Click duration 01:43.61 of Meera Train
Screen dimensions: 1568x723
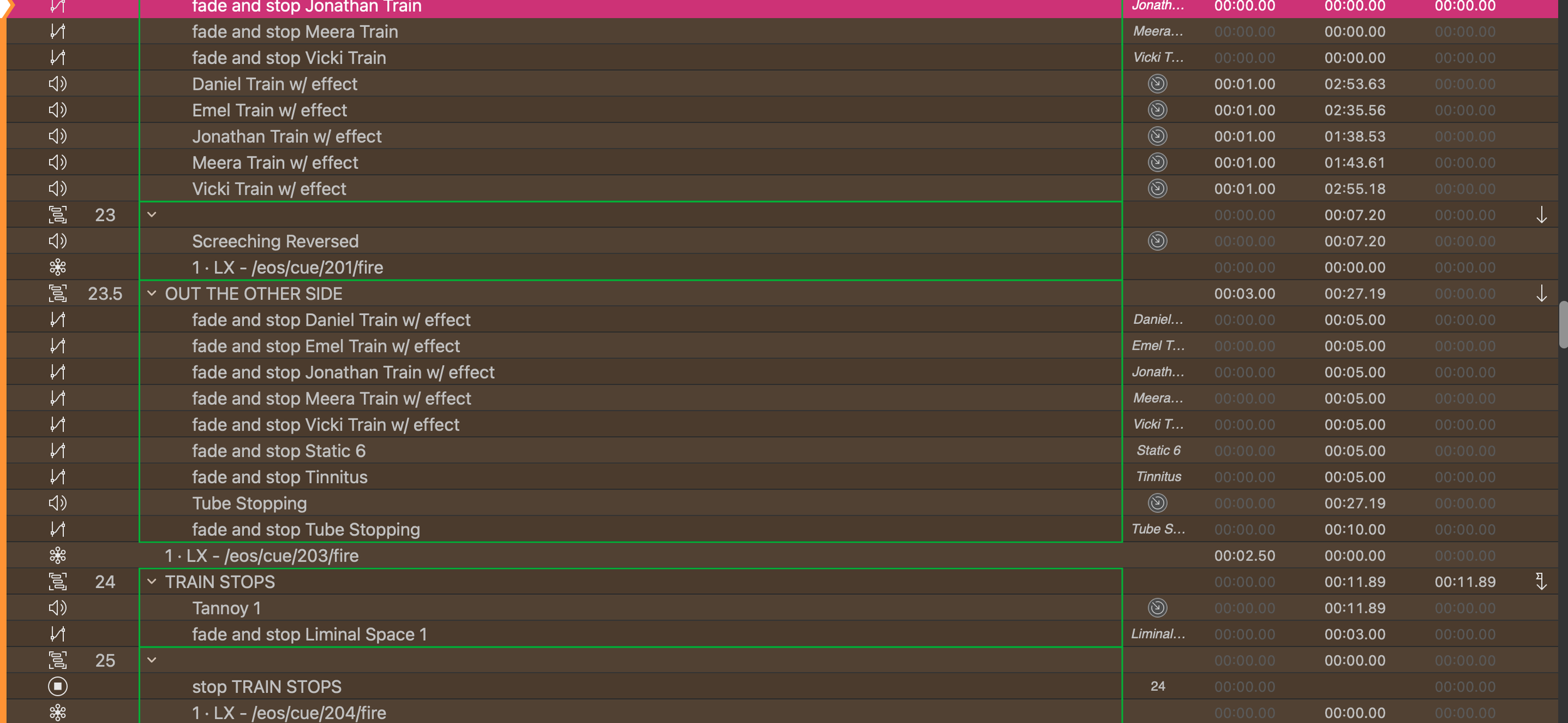point(1355,163)
